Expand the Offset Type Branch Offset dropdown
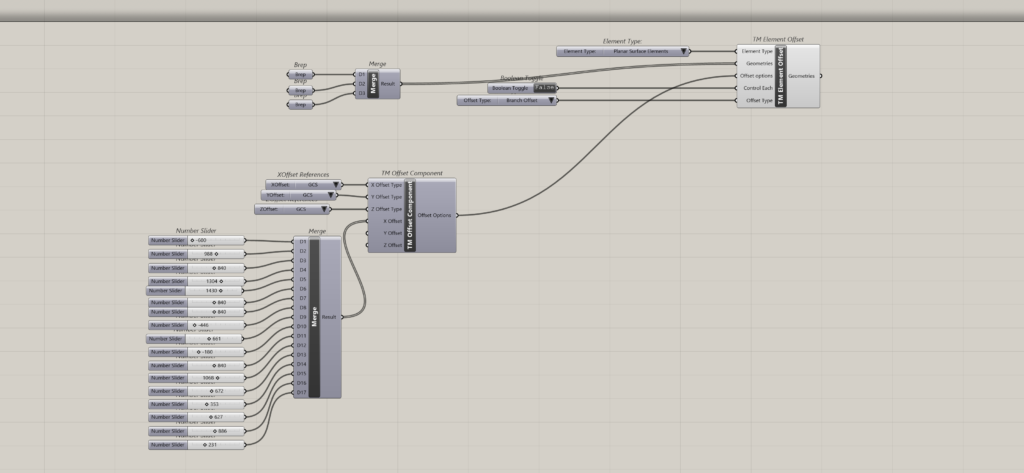The image size is (1024, 473). [550, 100]
